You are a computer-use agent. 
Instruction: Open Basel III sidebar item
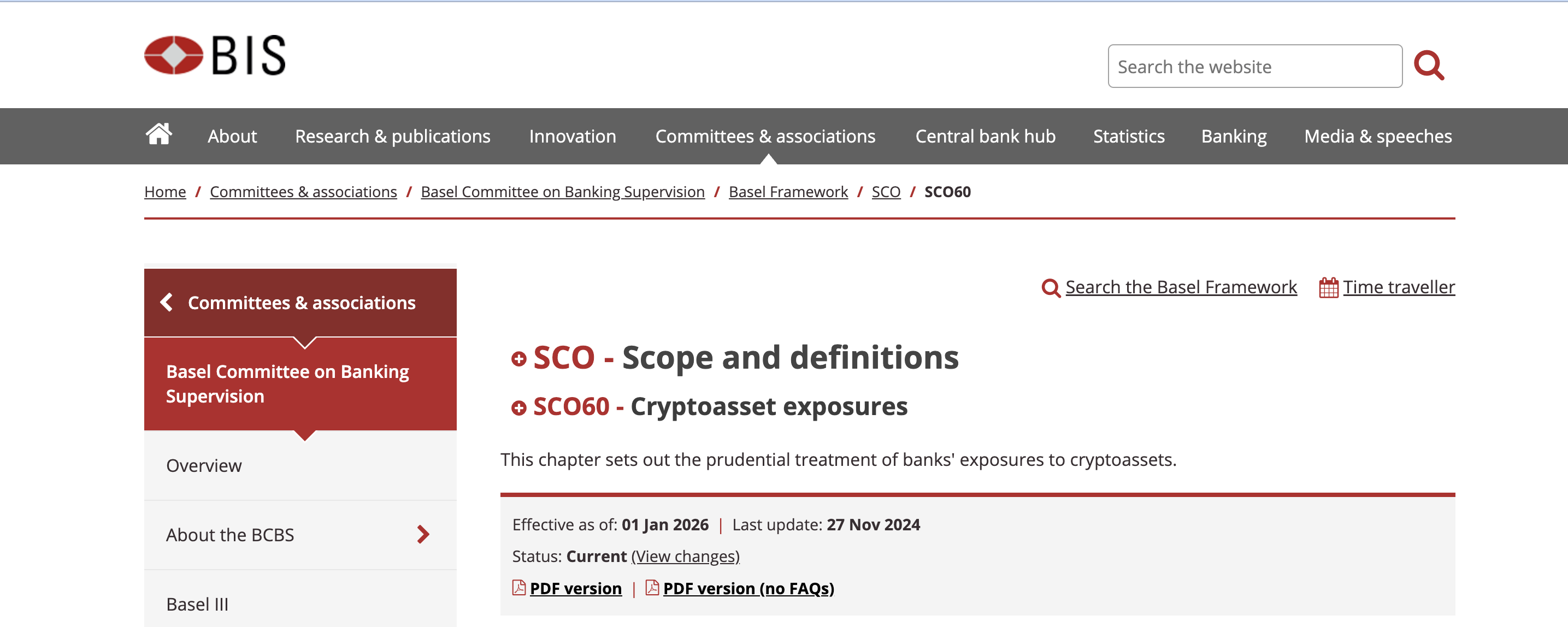click(197, 604)
